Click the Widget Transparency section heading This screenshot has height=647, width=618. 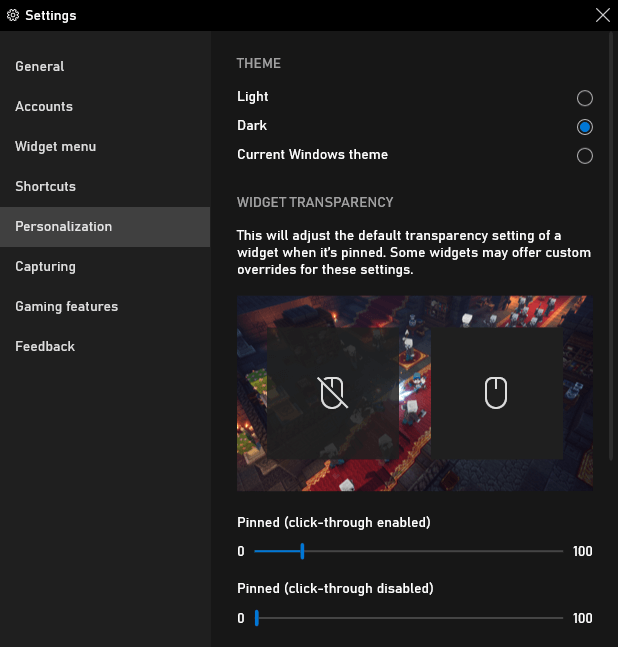click(315, 202)
